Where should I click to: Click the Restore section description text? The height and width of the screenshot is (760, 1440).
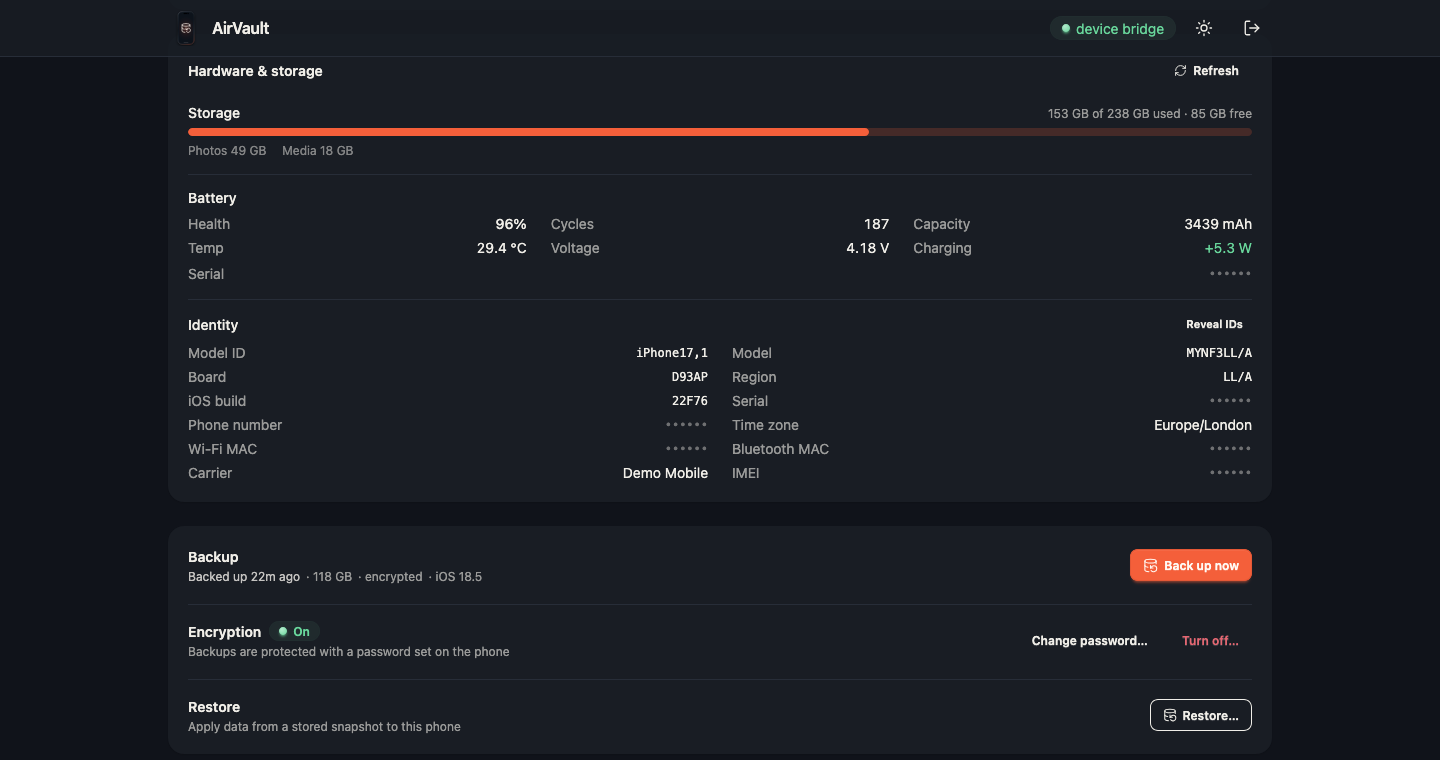(324, 727)
